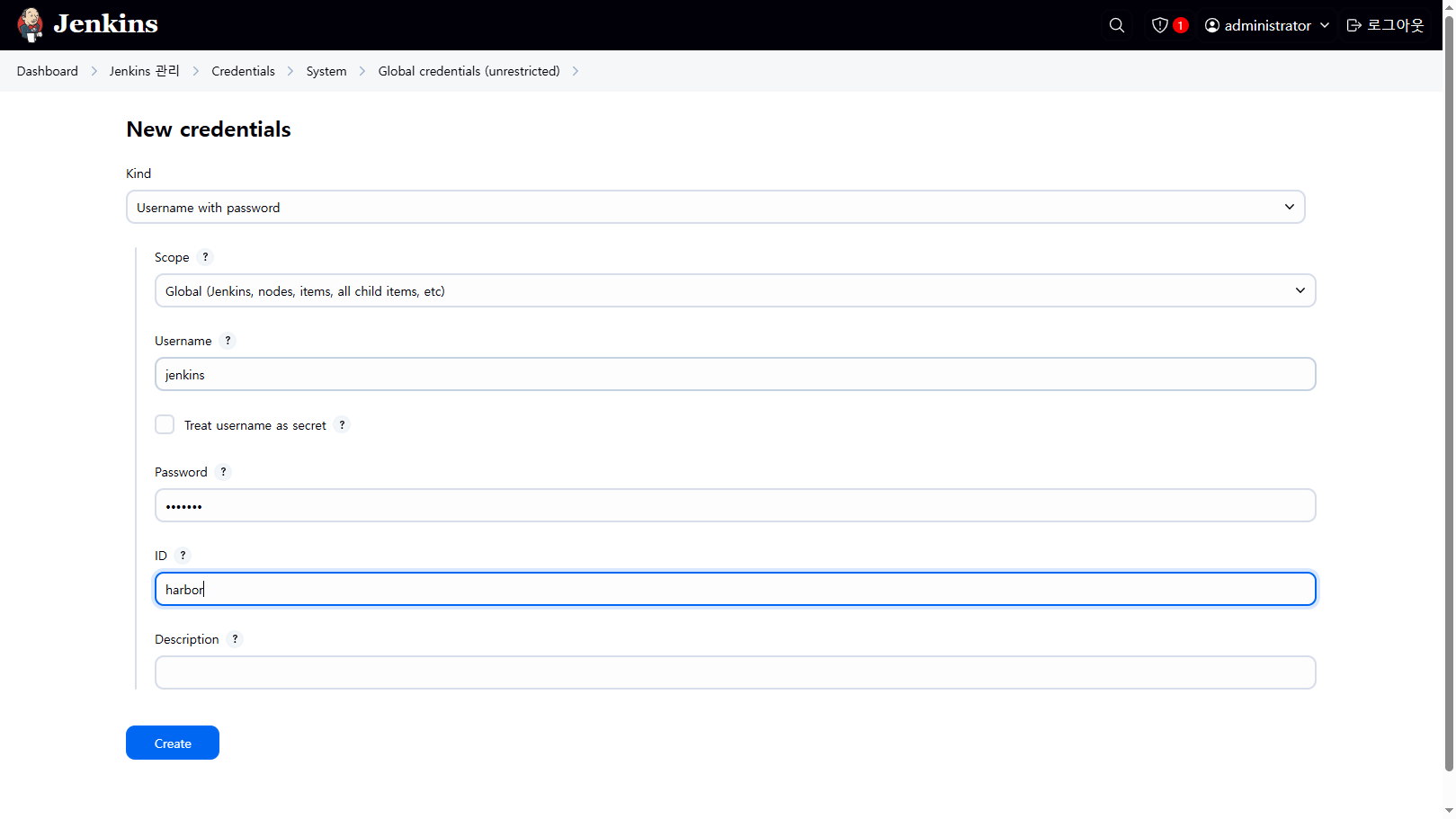This screenshot has height=819, width=1456.
Task: Click the empty Description input field
Action: pos(735,672)
